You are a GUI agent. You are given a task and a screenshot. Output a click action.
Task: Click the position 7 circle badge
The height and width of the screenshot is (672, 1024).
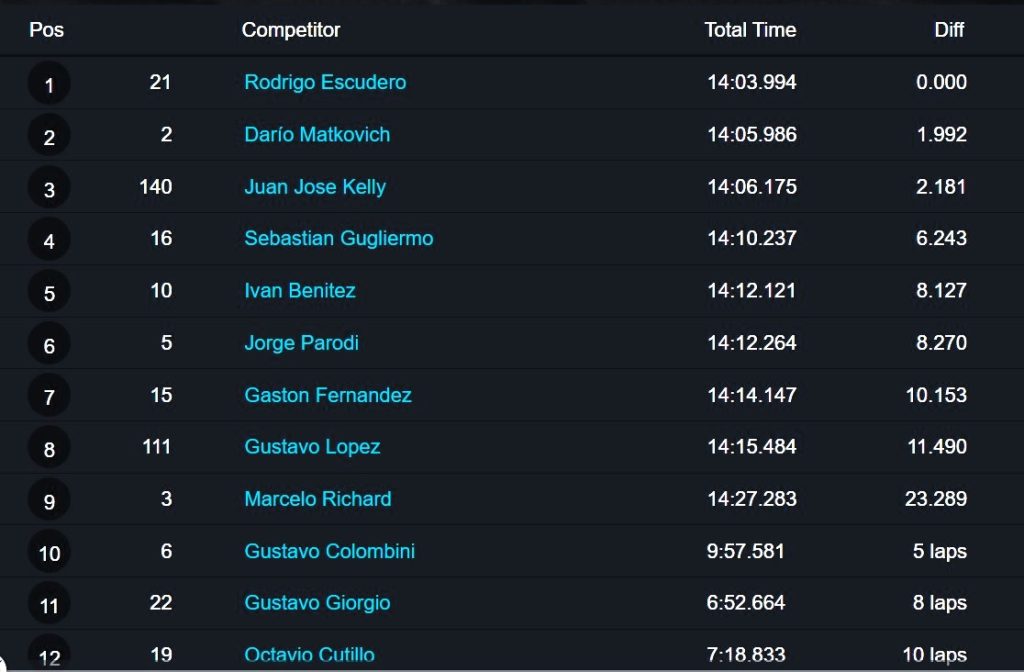(49, 396)
